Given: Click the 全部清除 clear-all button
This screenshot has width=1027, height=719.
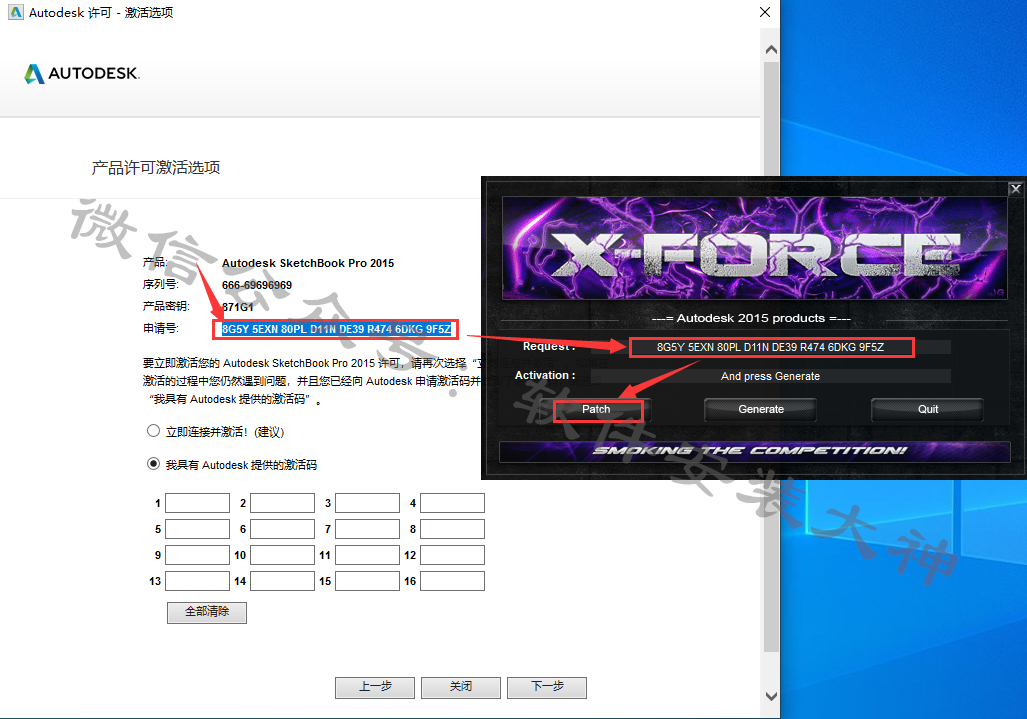Looking at the screenshot, I should pos(207,612).
